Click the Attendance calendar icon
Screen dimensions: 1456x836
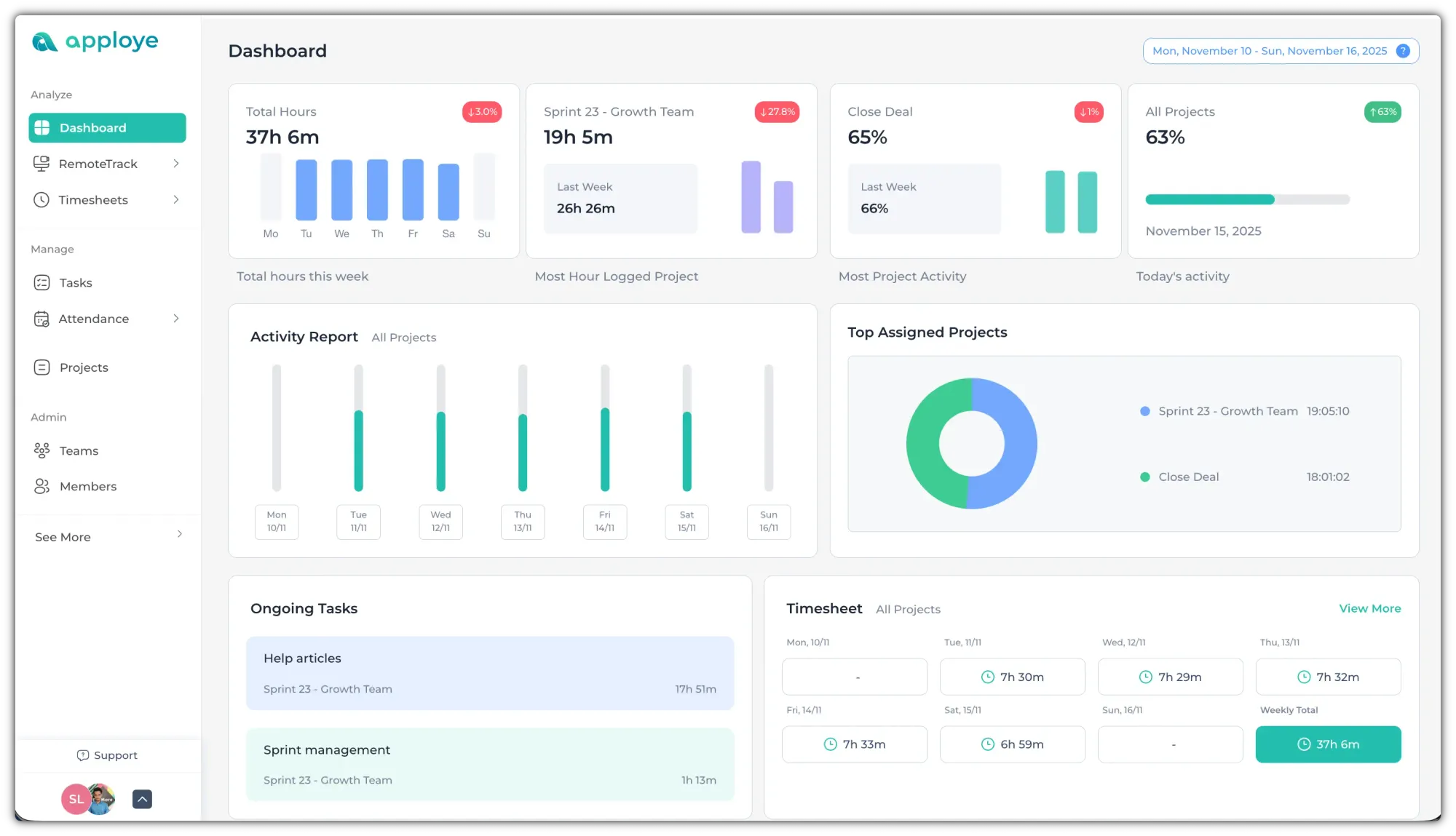[x=41, y=319]
